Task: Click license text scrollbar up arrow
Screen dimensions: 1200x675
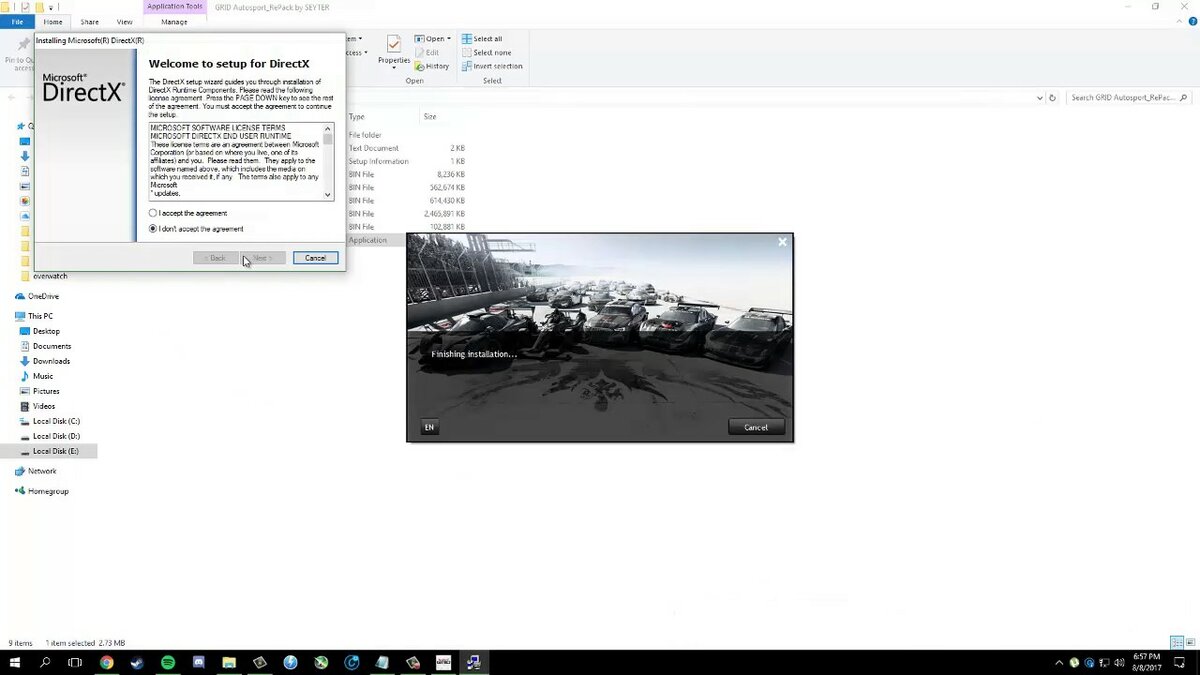Action: tap(328, 128)
